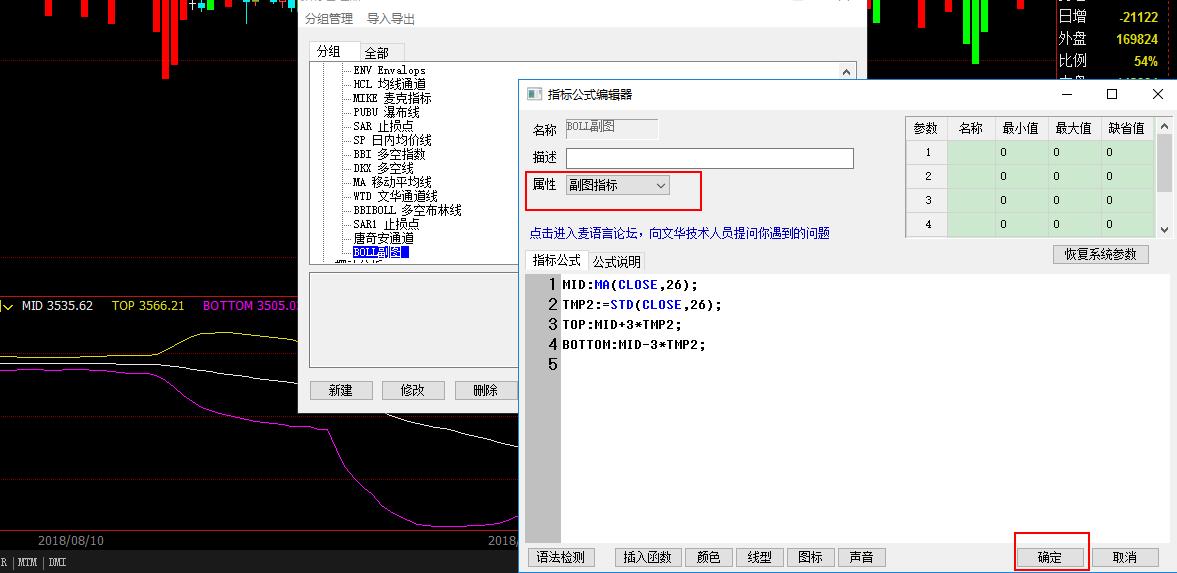The height and width of the screenshot is (573, 1177).
Task: Open the 麦语言论坛 forum link
Action: tap(679, 233)
